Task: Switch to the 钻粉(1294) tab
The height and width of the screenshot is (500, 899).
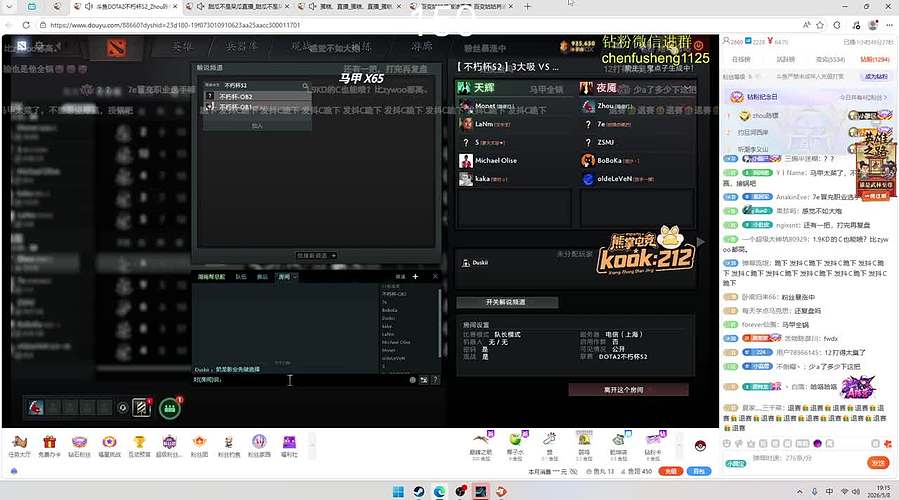Action: click(874, 60)
